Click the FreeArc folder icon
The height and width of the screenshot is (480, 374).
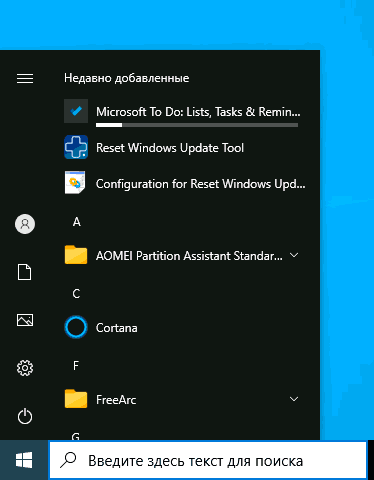[x=76, y=399]
